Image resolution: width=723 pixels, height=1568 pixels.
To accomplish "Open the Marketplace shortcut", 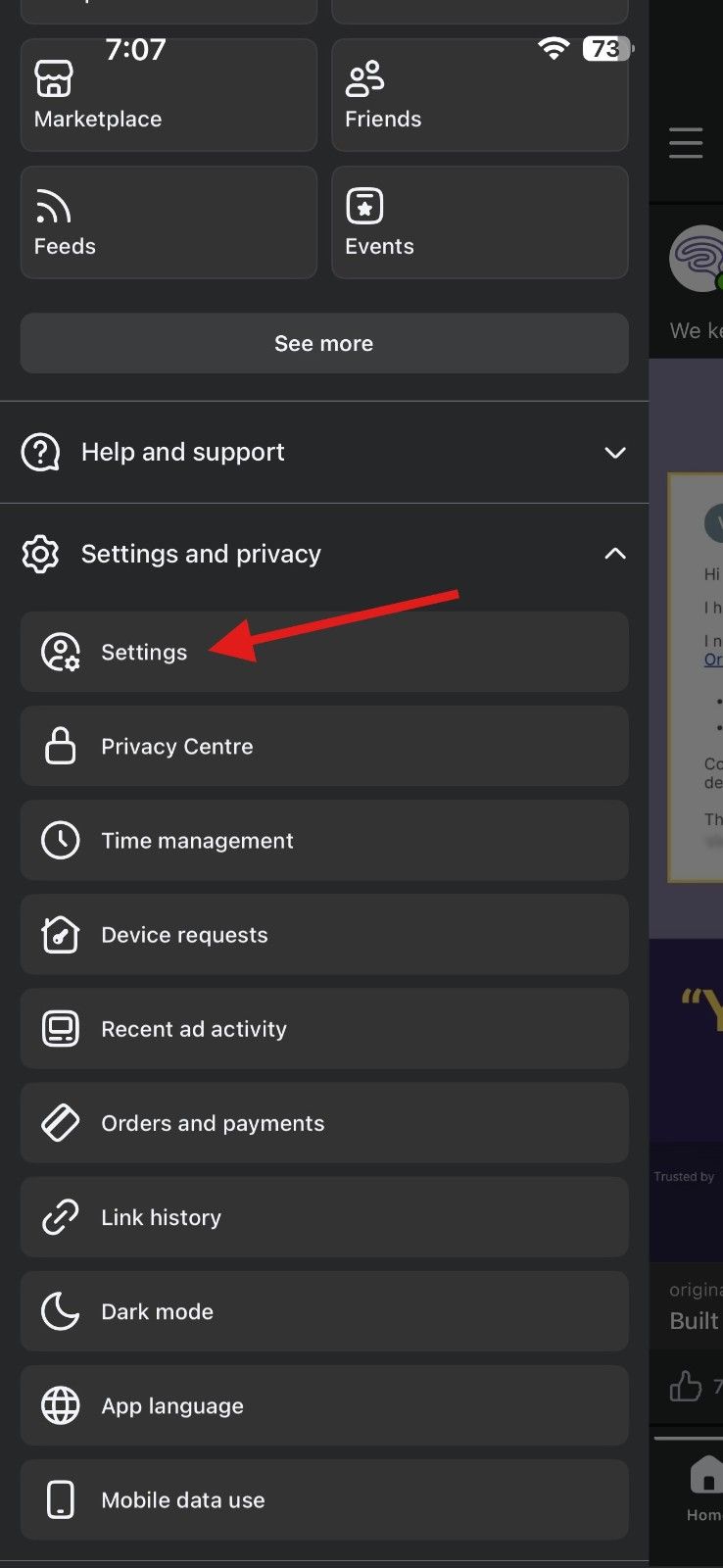I will 168,94.
